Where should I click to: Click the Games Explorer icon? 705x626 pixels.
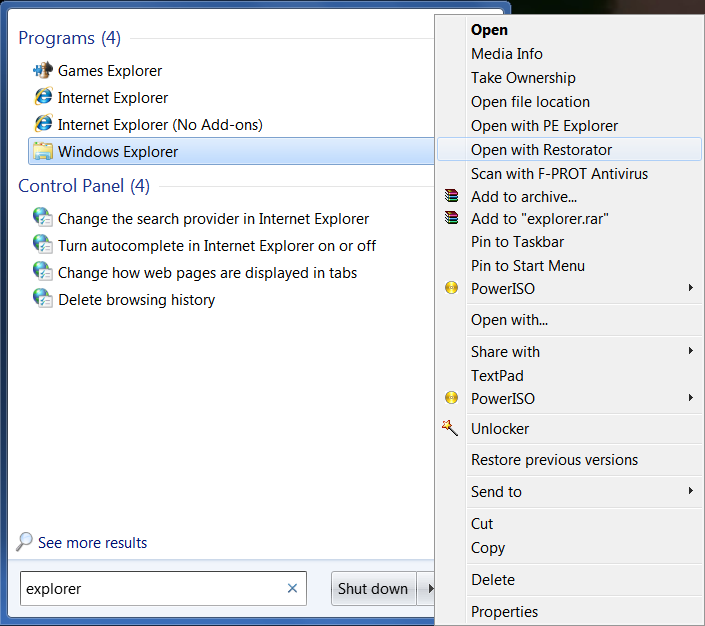[43, 70]
